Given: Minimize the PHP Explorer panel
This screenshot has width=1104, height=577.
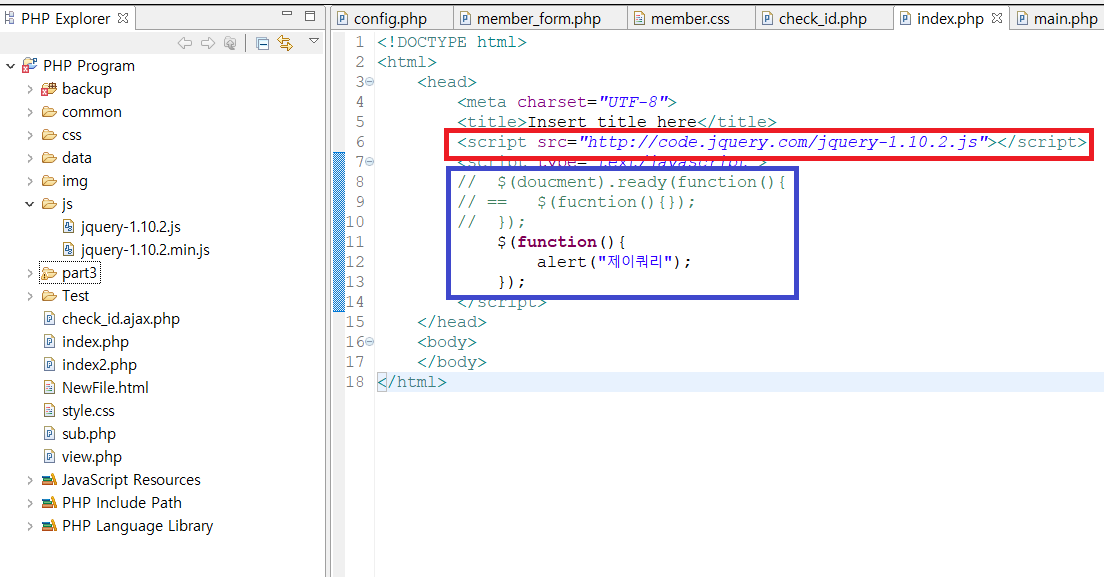Looking at the screenshot, I should 287,14.
